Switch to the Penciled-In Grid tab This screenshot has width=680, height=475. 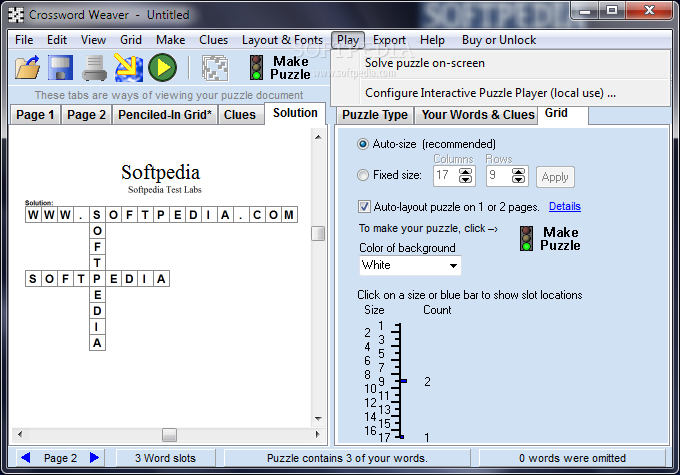point(165,115)
